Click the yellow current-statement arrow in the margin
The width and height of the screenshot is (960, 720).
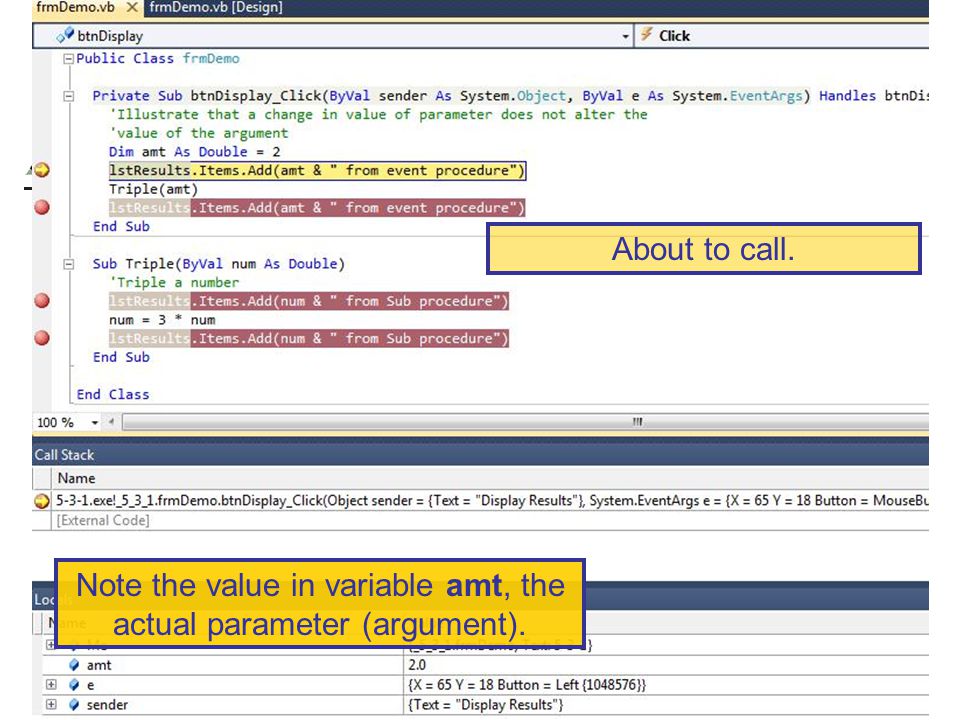click(42, 170)
